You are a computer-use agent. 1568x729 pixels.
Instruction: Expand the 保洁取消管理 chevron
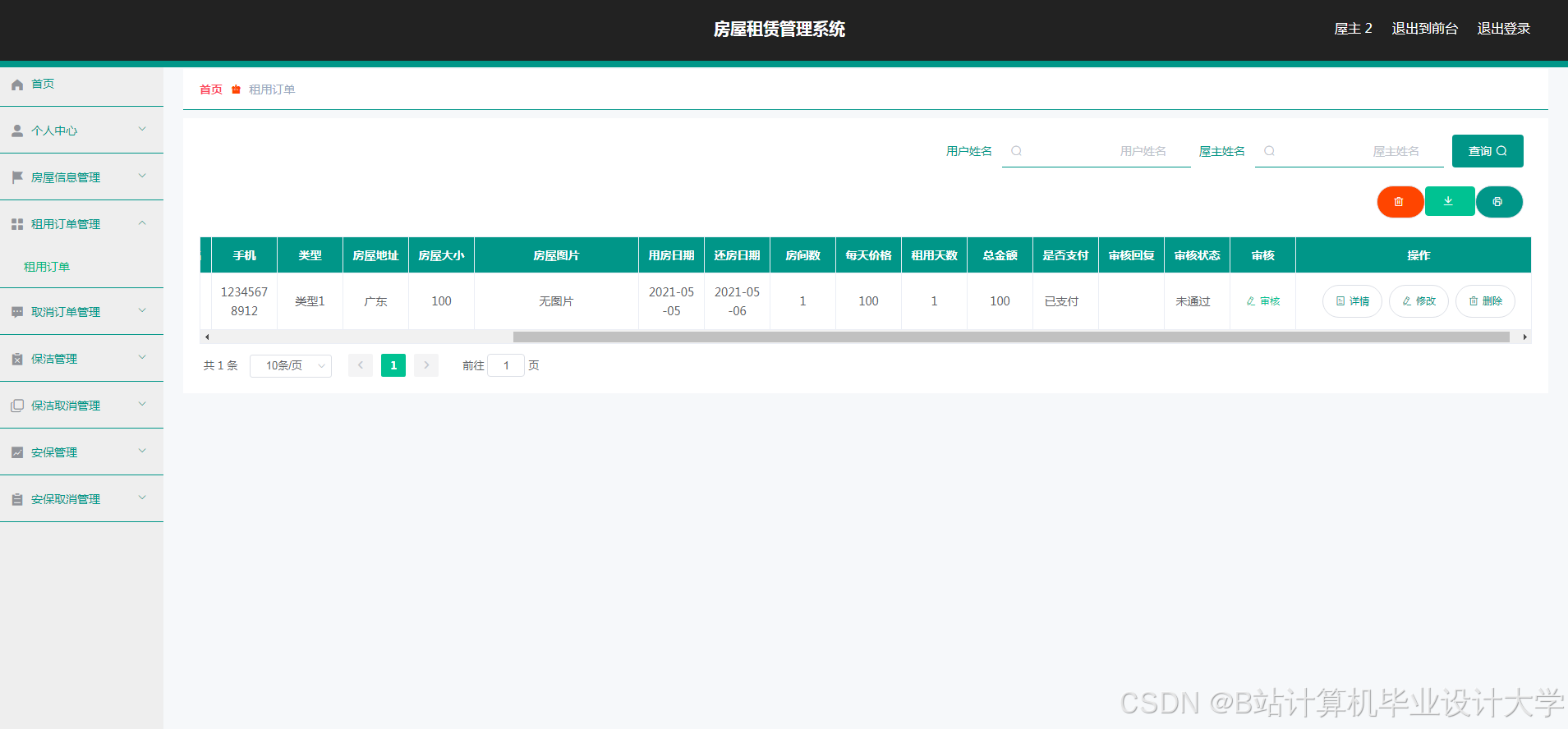click(142, 404)
